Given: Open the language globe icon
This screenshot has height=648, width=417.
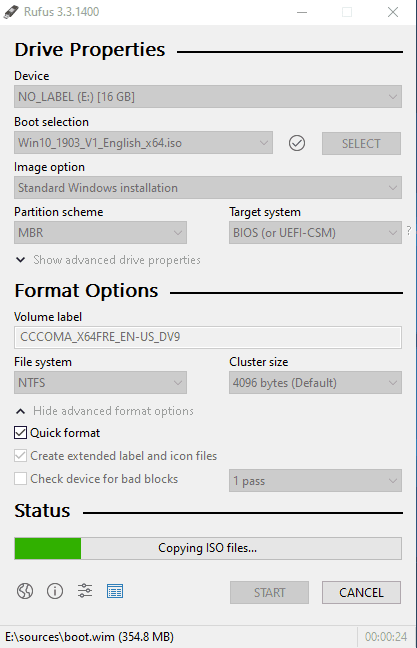Looking at the screenshot, I should coord(25,591).
